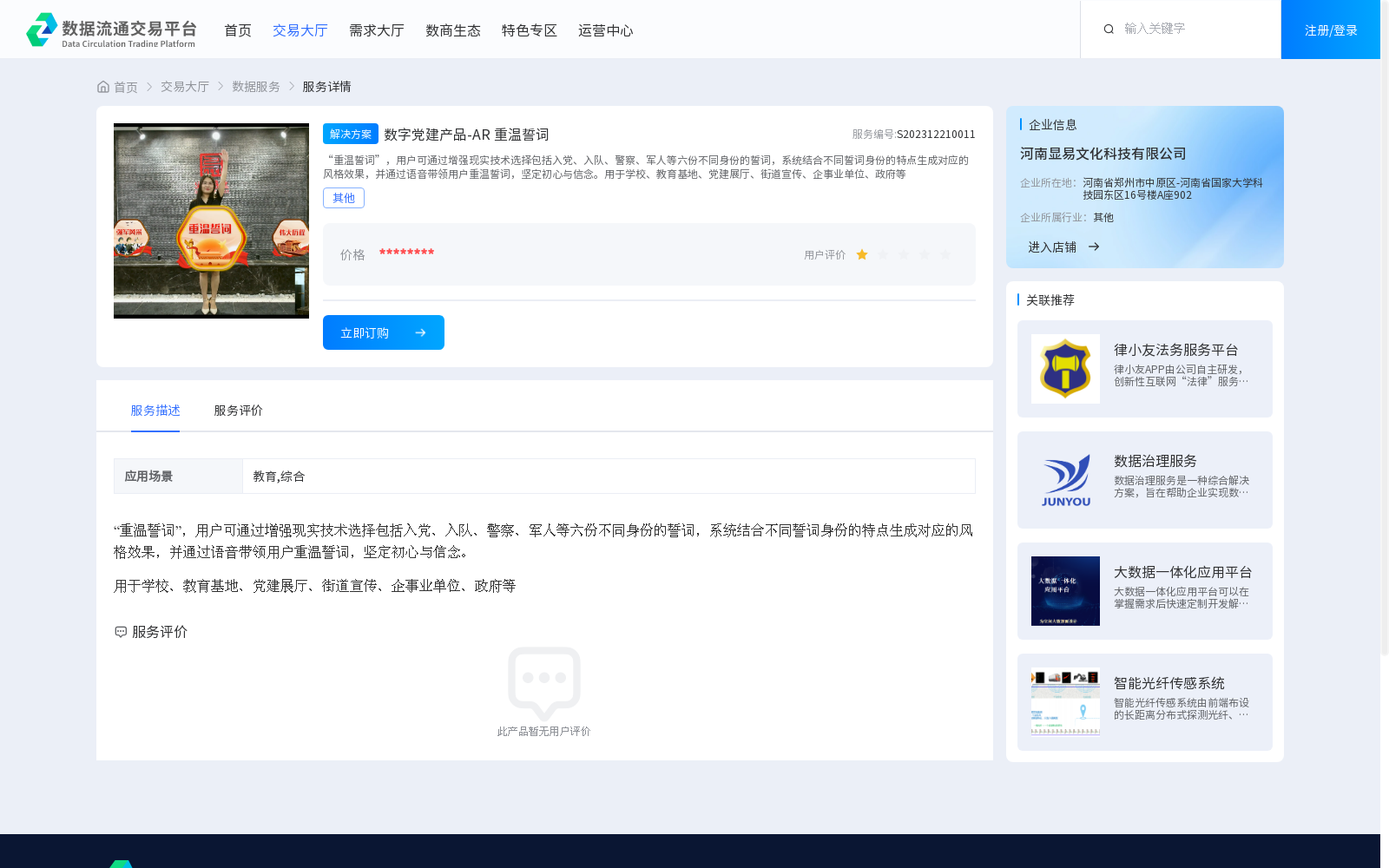Click product title 数字党建产品-AR 重温誓词
Image resolution: width=1389 pixels, height=868 pixels.
click(x=466, y=135)
